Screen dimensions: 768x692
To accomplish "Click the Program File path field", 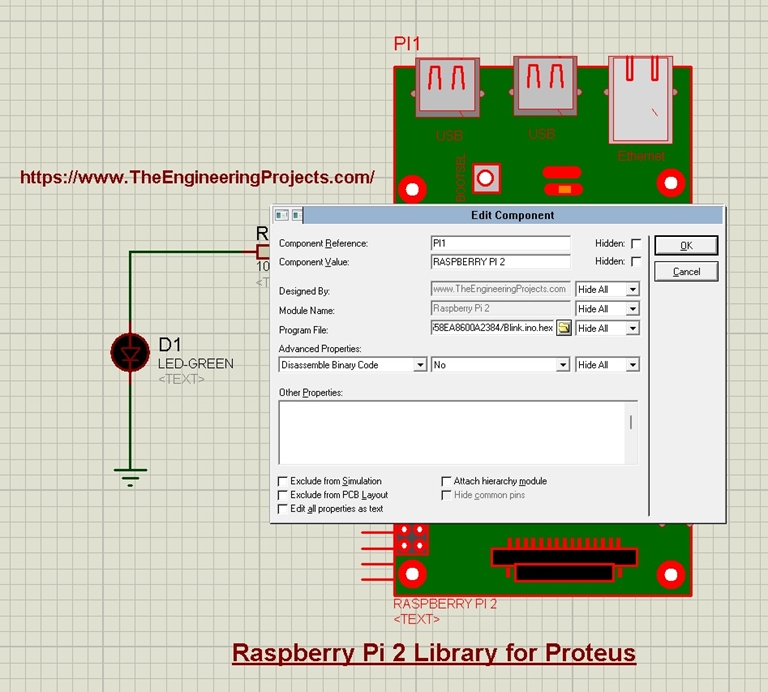I will coord(493,328).
